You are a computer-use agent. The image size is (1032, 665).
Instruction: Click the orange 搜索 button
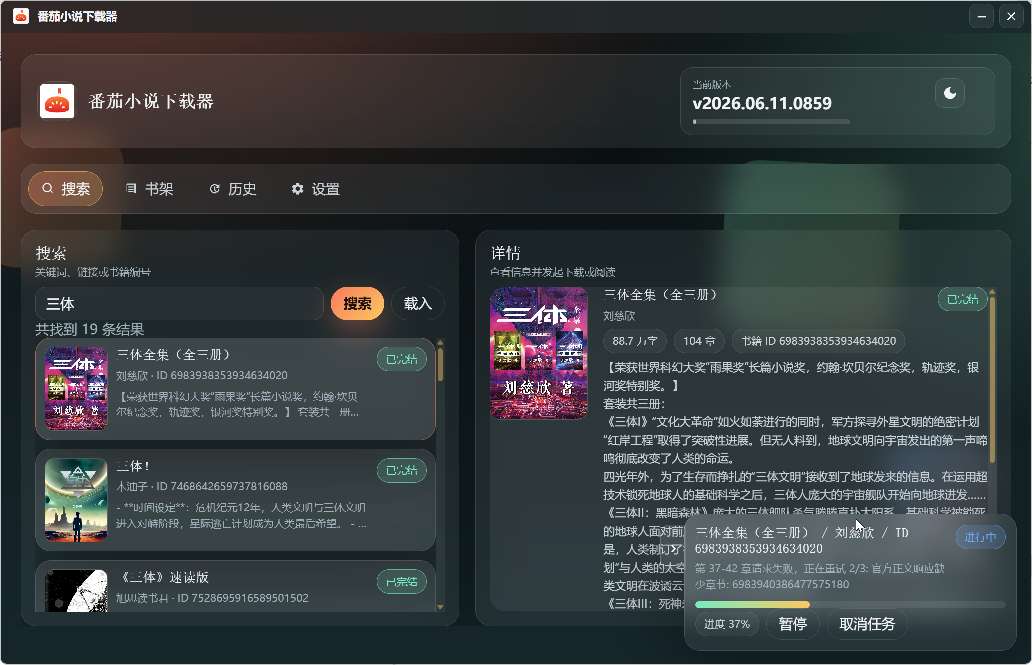pos(357,304)
